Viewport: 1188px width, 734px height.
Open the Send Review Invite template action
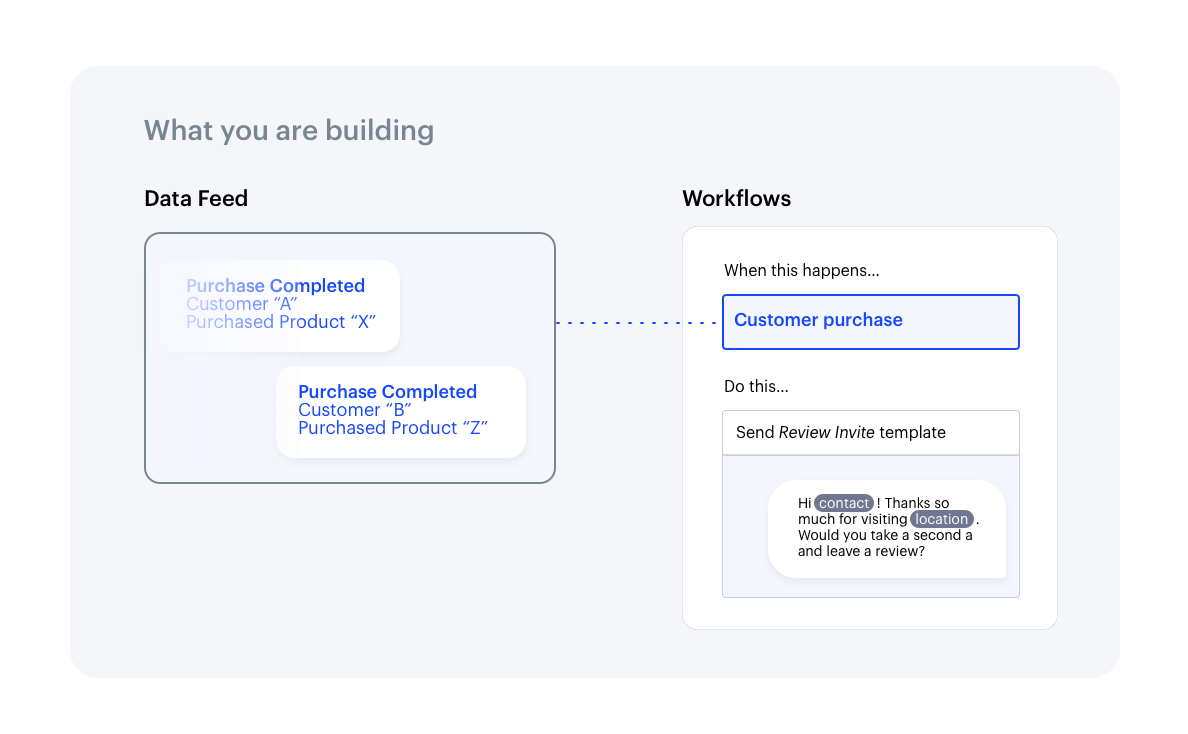click(871, 433)
